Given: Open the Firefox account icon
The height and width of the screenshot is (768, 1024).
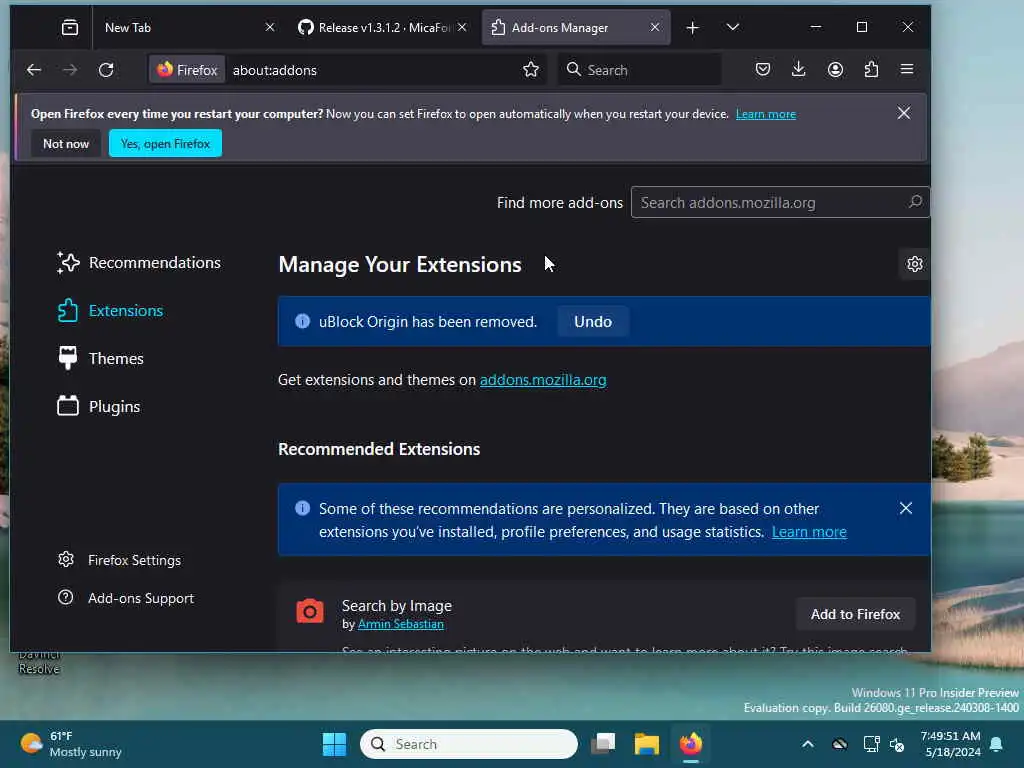Looking at the screenshot, I should tap(835, 69).
